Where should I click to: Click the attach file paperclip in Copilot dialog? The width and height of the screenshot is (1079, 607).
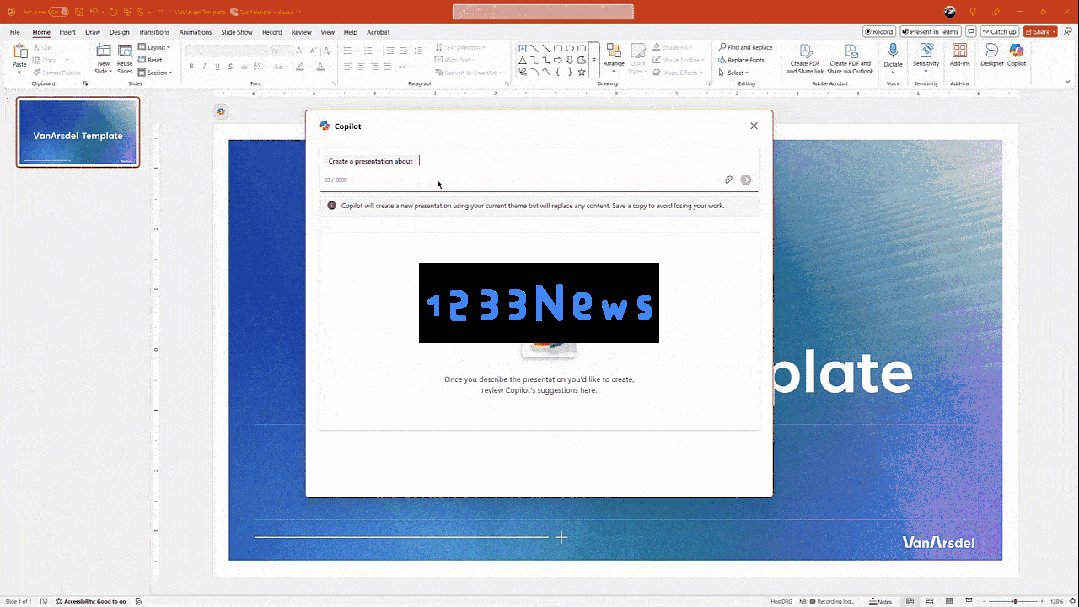tap(729, 180)
